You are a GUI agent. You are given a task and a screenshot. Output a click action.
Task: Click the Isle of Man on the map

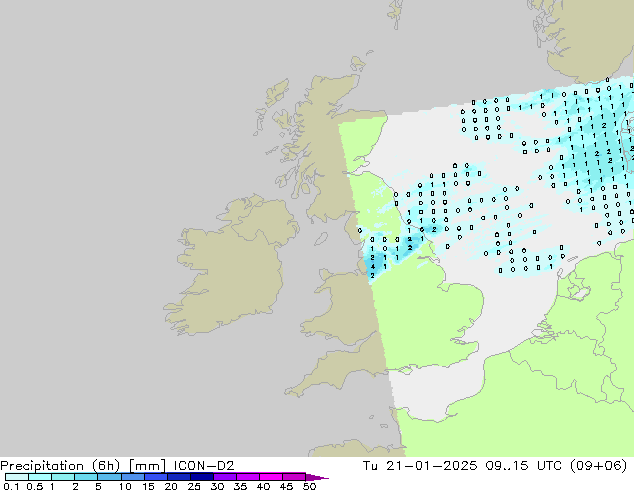click(x=321, y=239)
